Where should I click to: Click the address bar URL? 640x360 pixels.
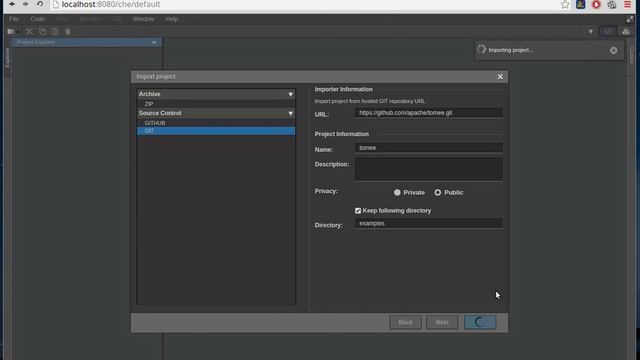click(x=111, y=4)
